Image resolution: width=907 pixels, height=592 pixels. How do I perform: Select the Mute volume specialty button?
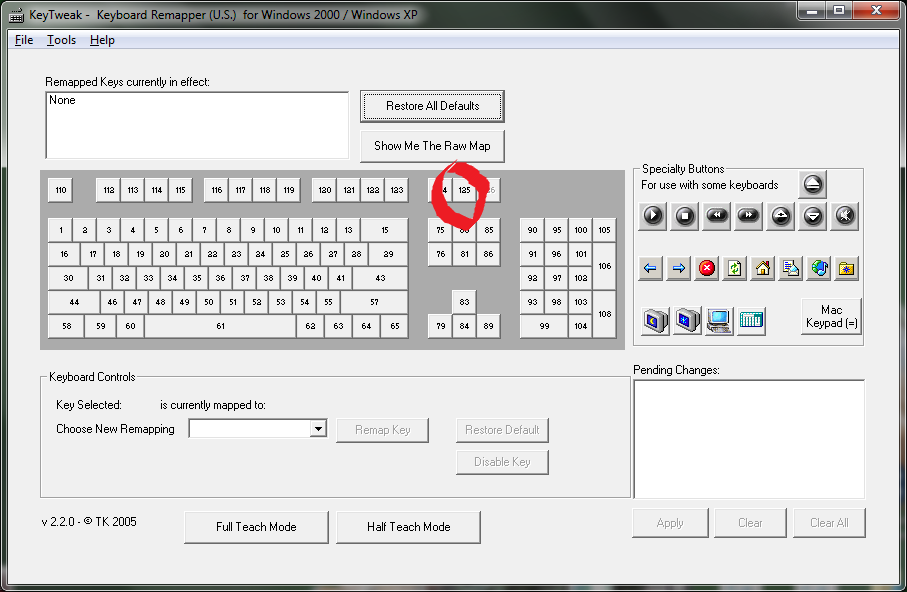845,215
